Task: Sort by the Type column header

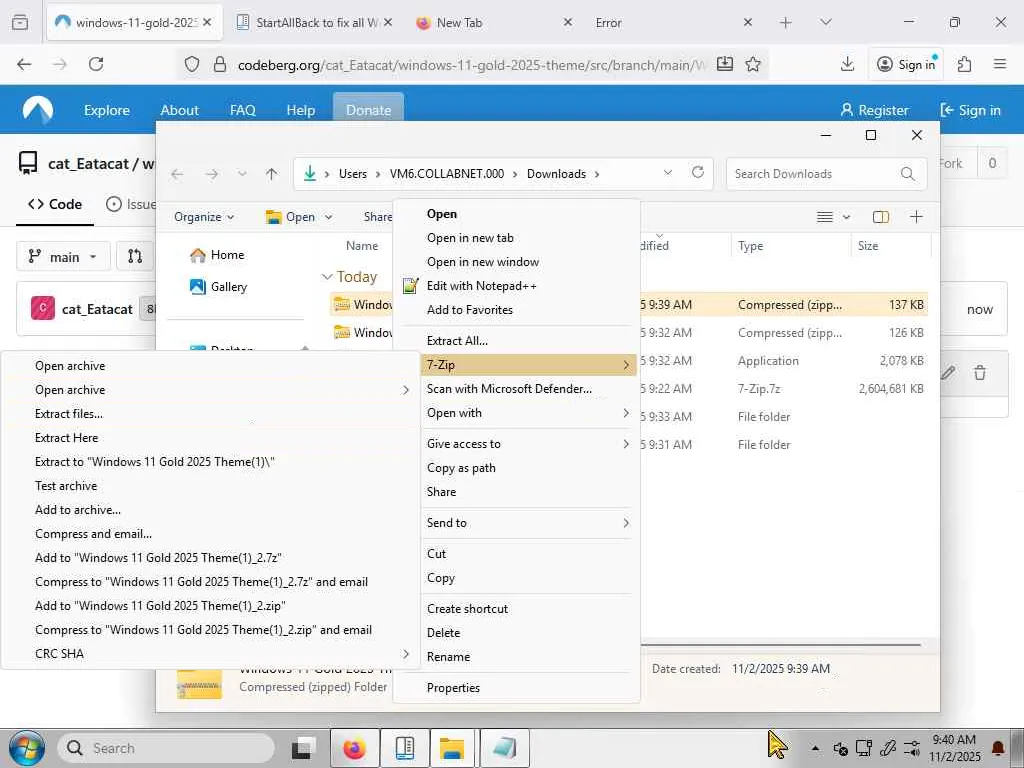Action: (x=750, y=246)
